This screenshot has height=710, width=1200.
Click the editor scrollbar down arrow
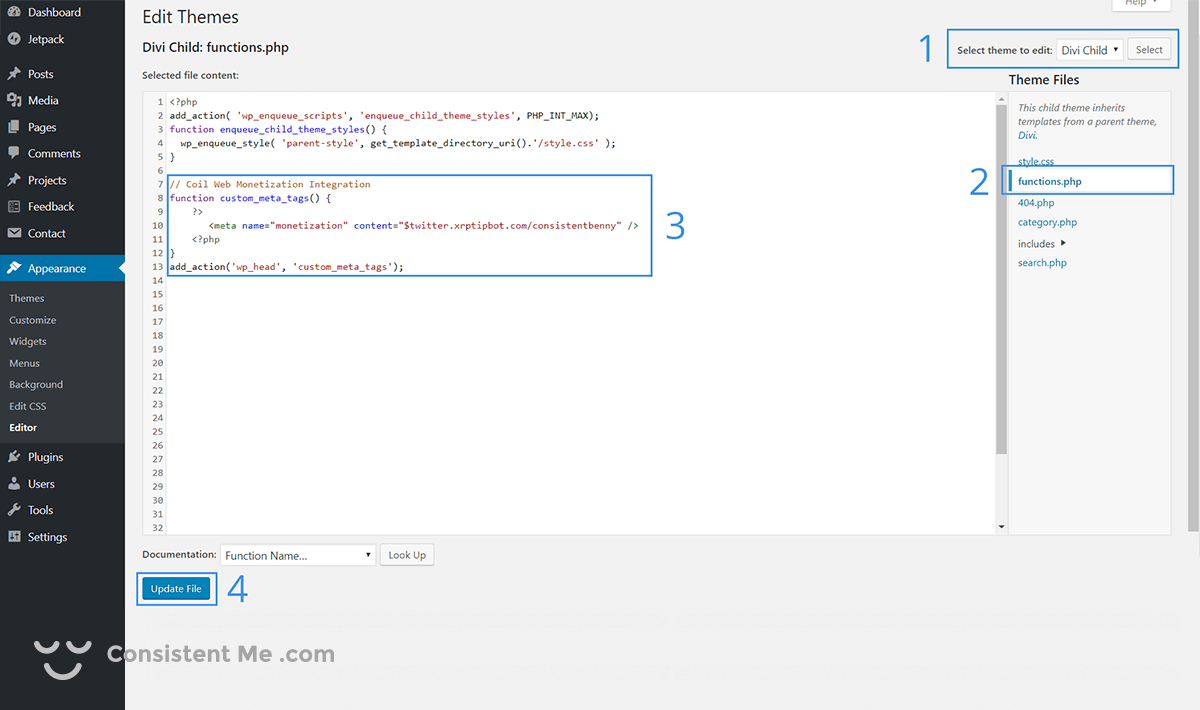point(1001,527)
